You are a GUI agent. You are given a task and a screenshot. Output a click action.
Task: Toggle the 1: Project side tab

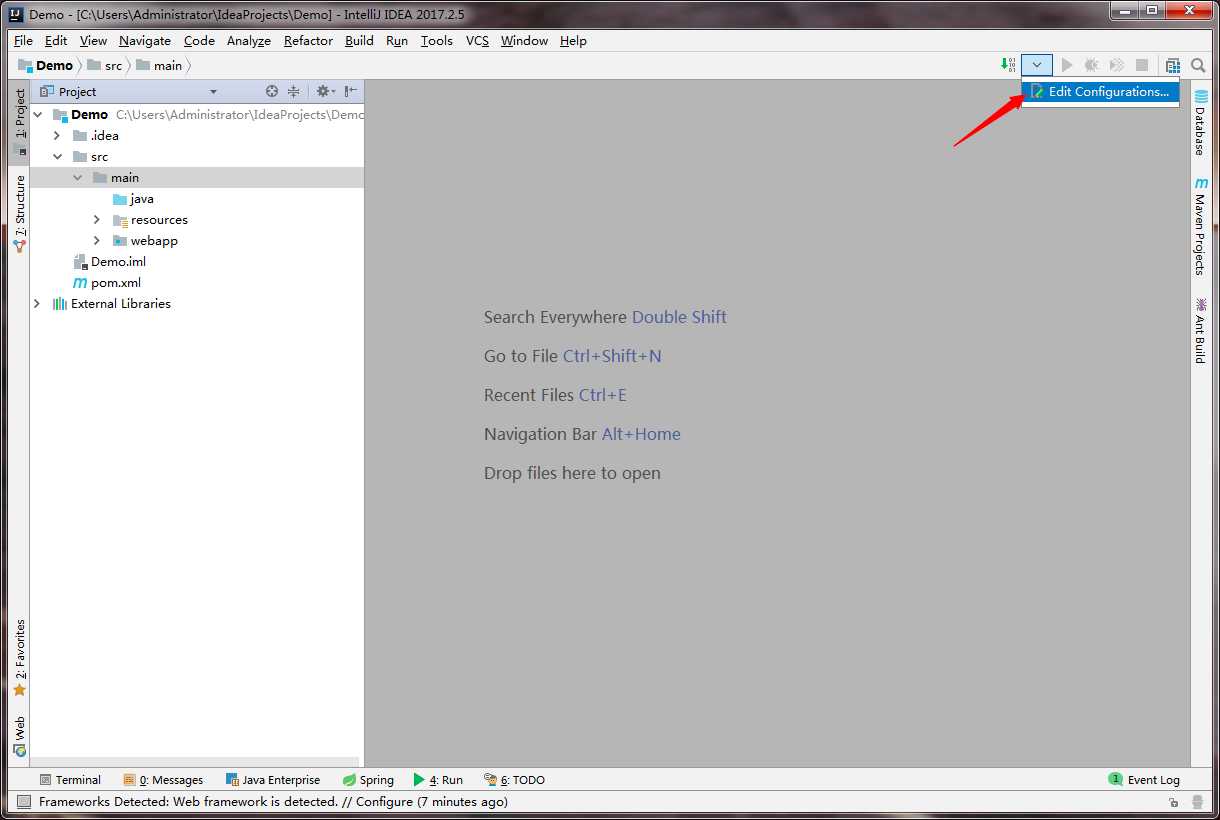20,122
